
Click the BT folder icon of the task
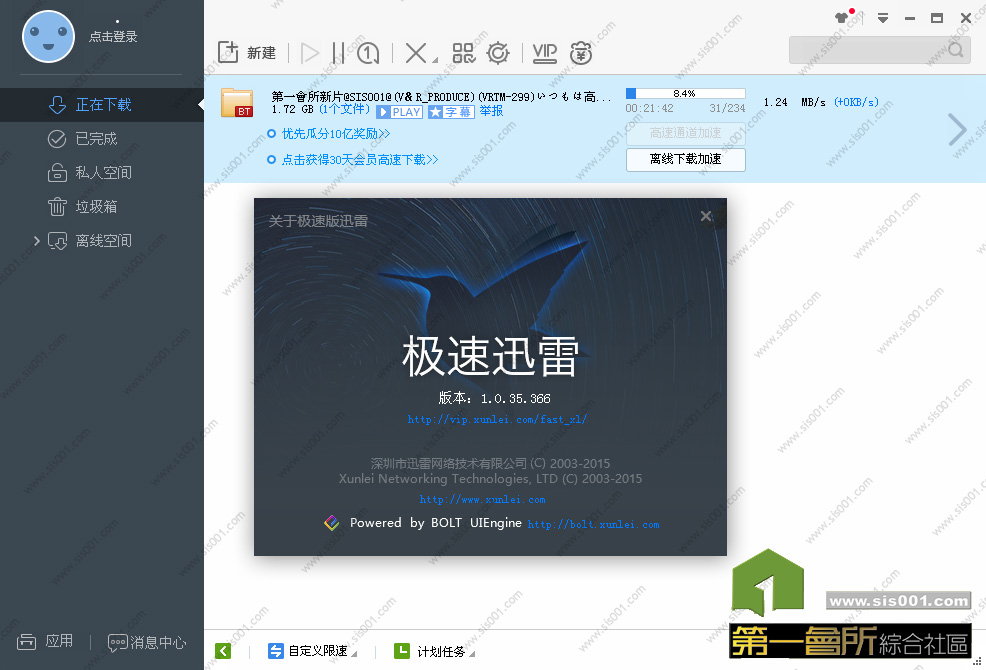tap(237, 103)
